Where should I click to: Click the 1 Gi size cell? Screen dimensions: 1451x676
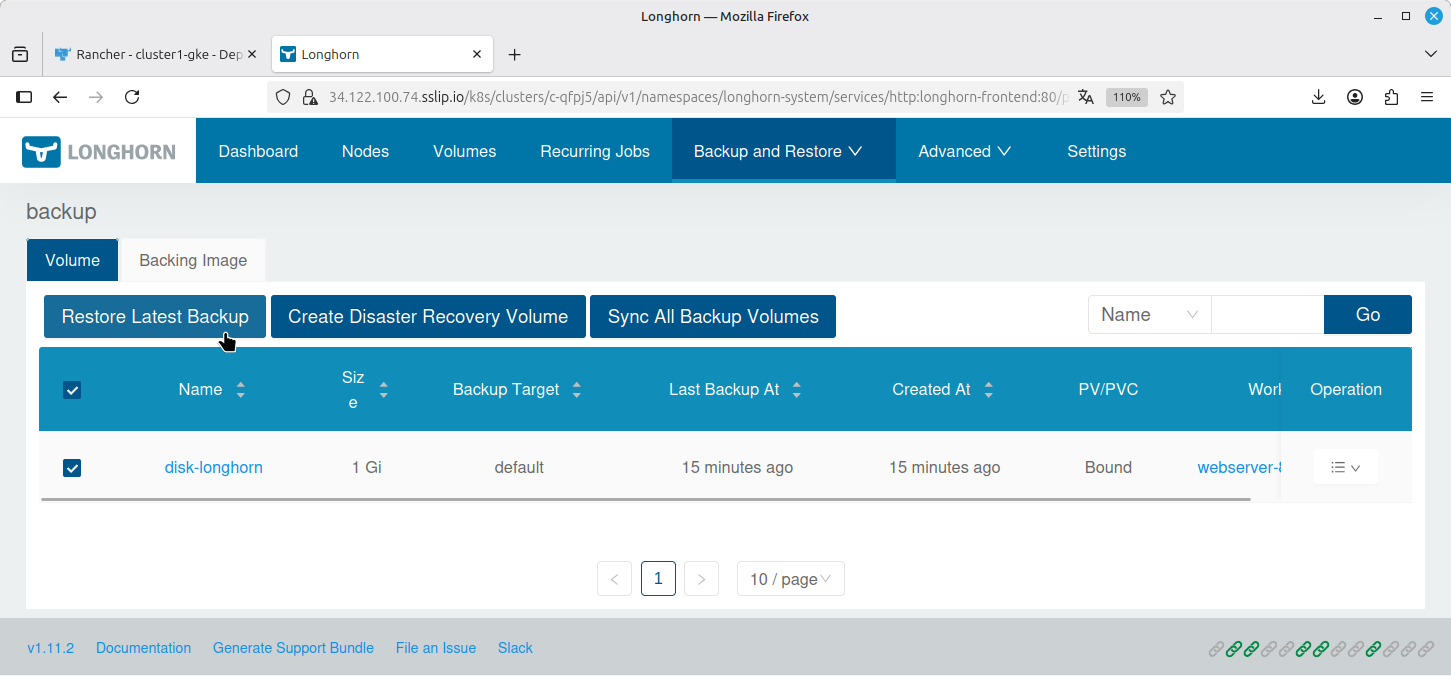(367, 467)
